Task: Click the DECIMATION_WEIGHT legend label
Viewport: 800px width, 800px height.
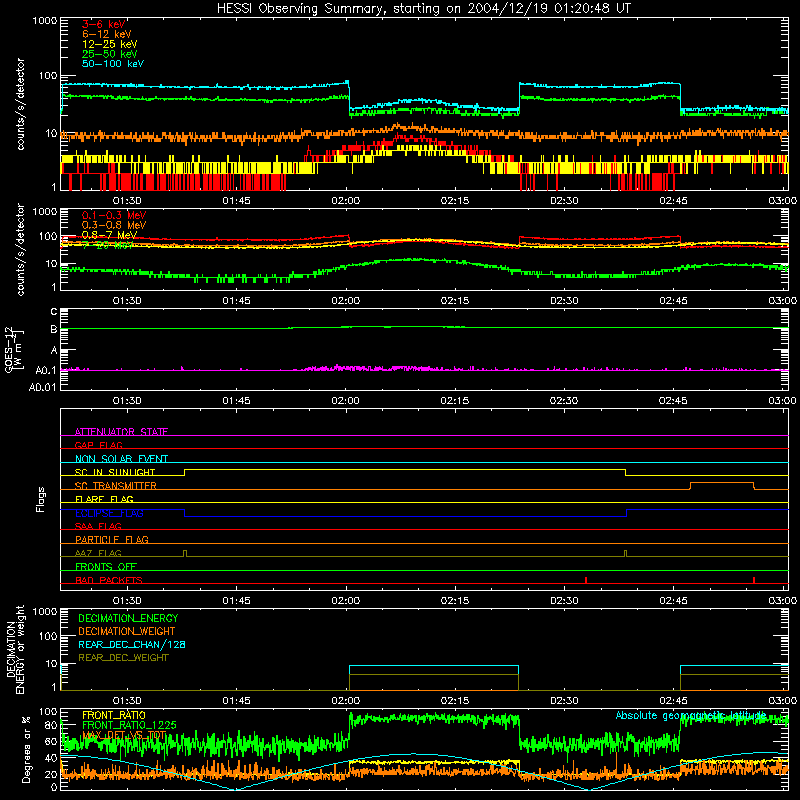Action: click(127, 631)
